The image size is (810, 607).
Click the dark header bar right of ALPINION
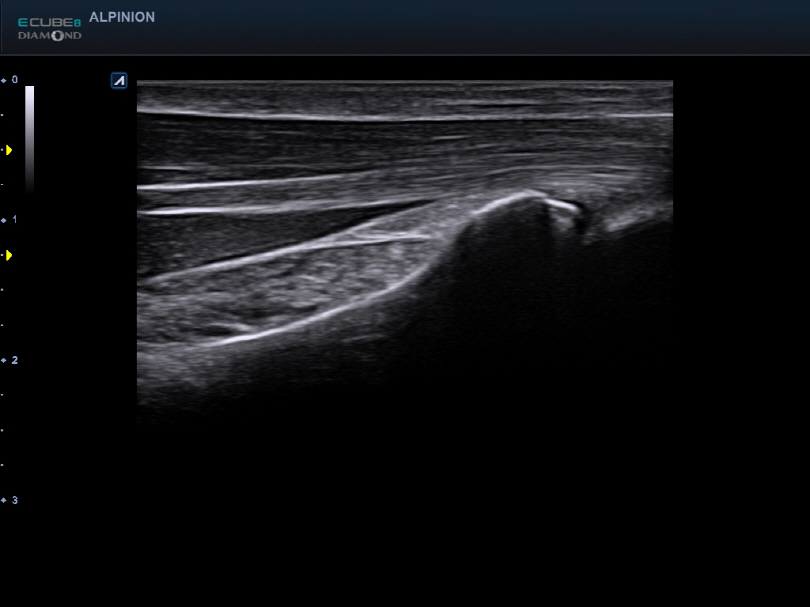point(500,27)
